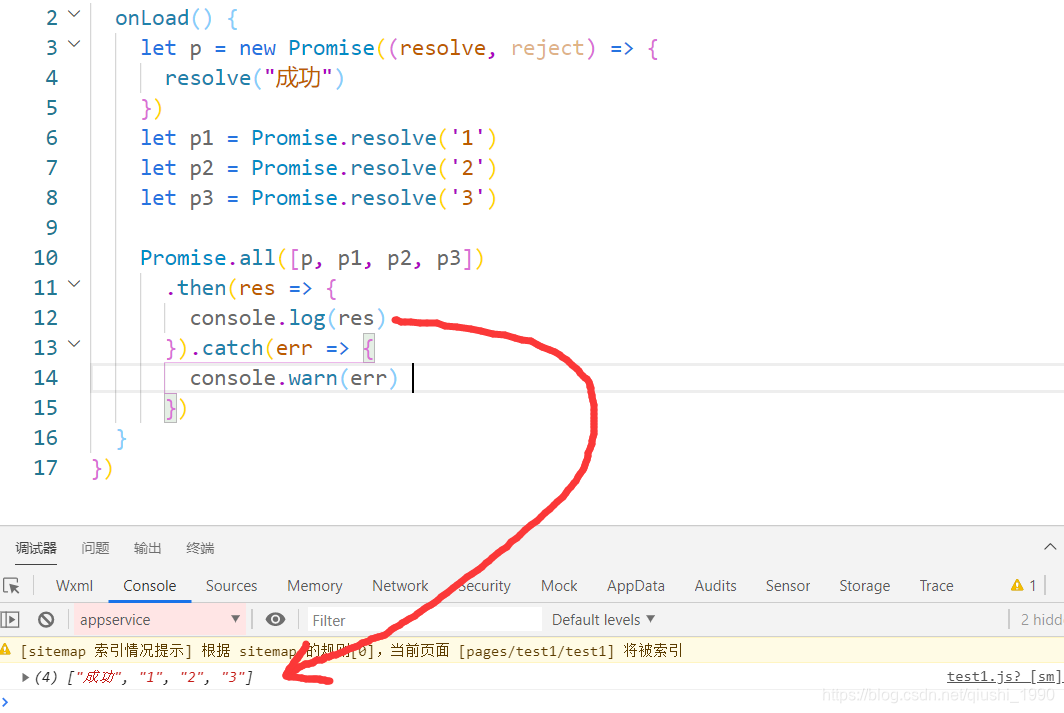Toggle the console sidebar panel icon

coord(10,619)
